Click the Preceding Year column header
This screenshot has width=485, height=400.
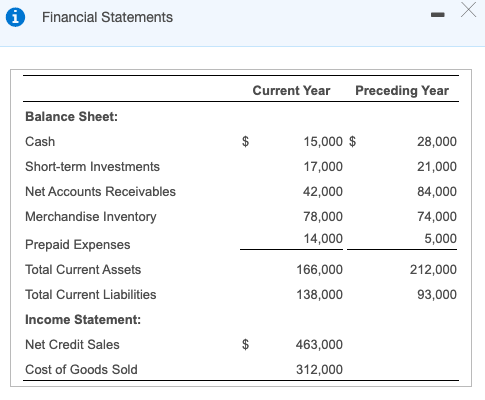tap(402, 91)
